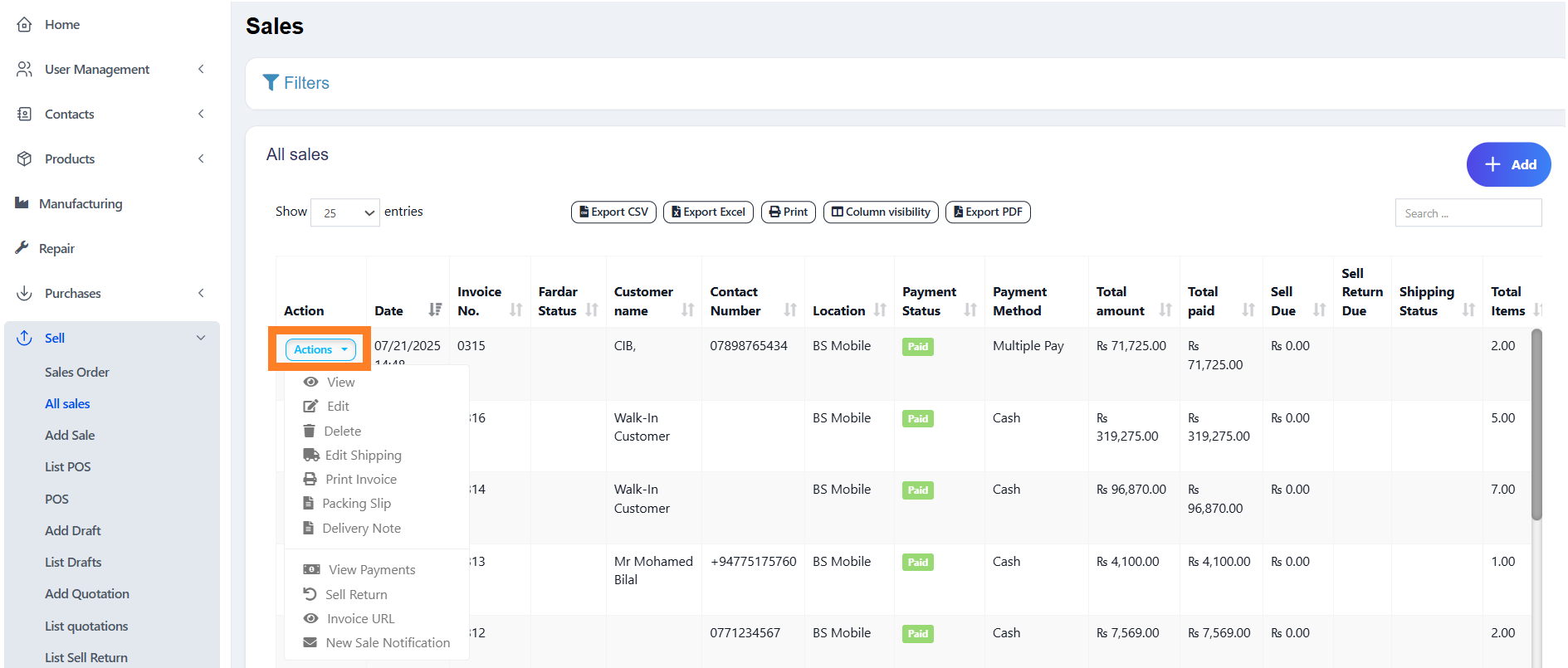
Task: Click the Date column sort icon
Action: click(435, 310)
